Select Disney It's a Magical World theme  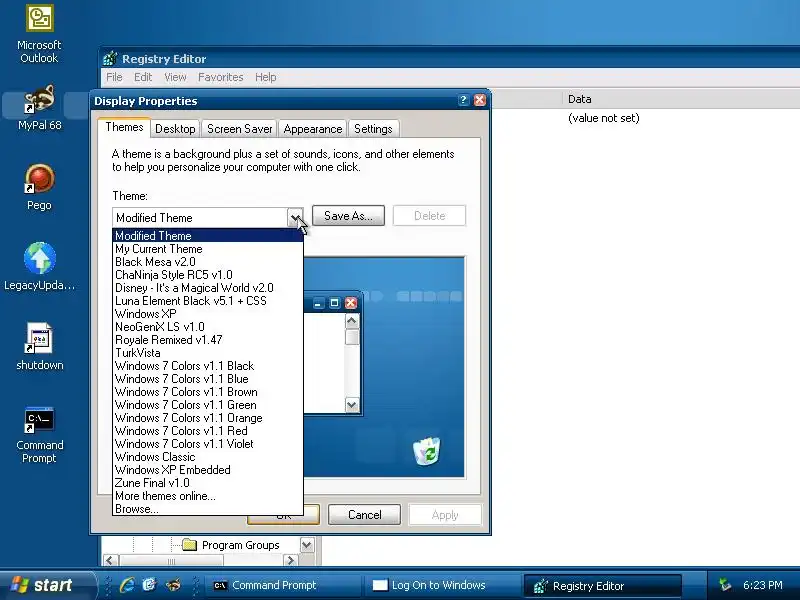[208, 288]
